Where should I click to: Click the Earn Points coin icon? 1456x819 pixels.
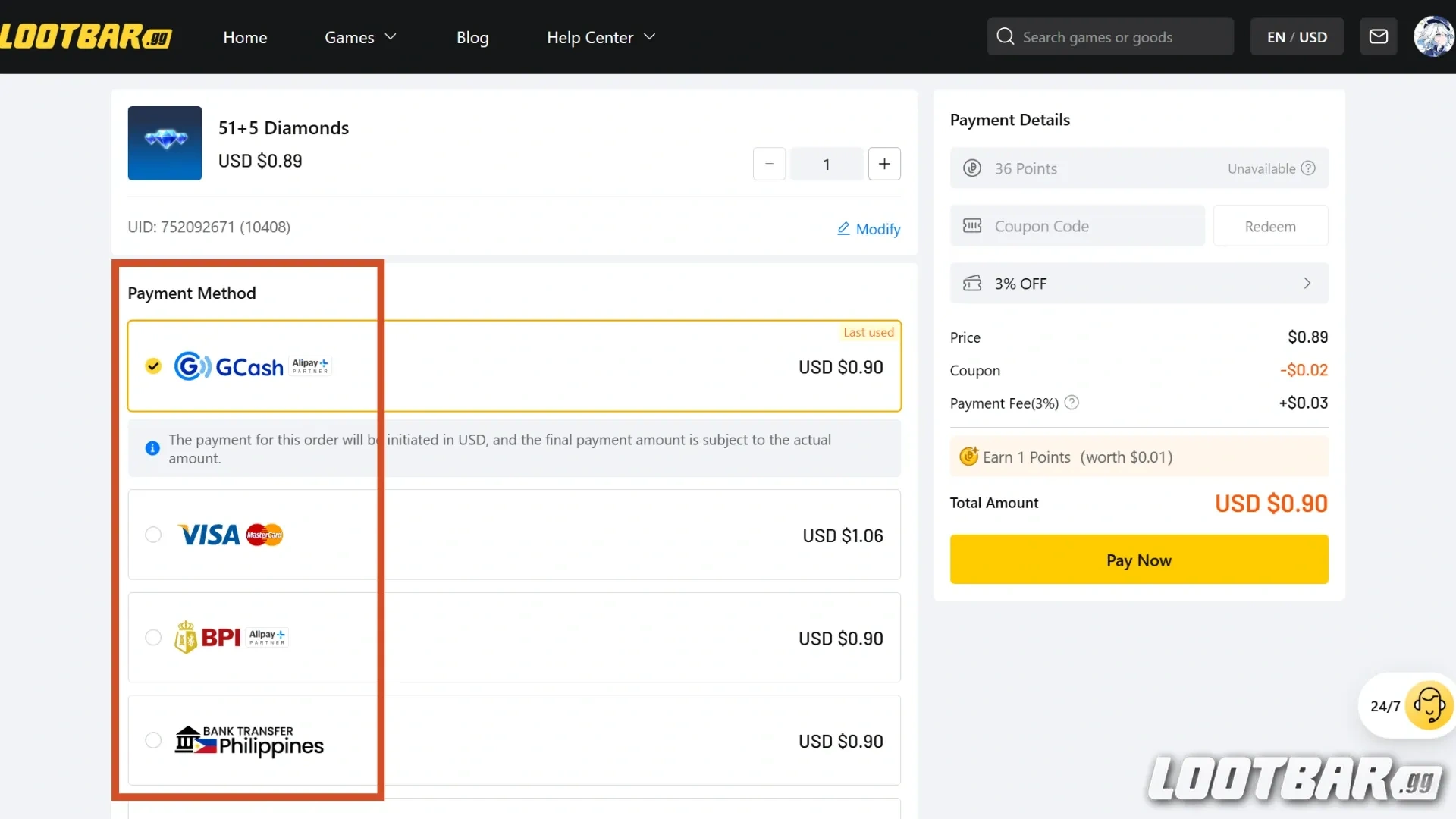(x=969, y=457)
